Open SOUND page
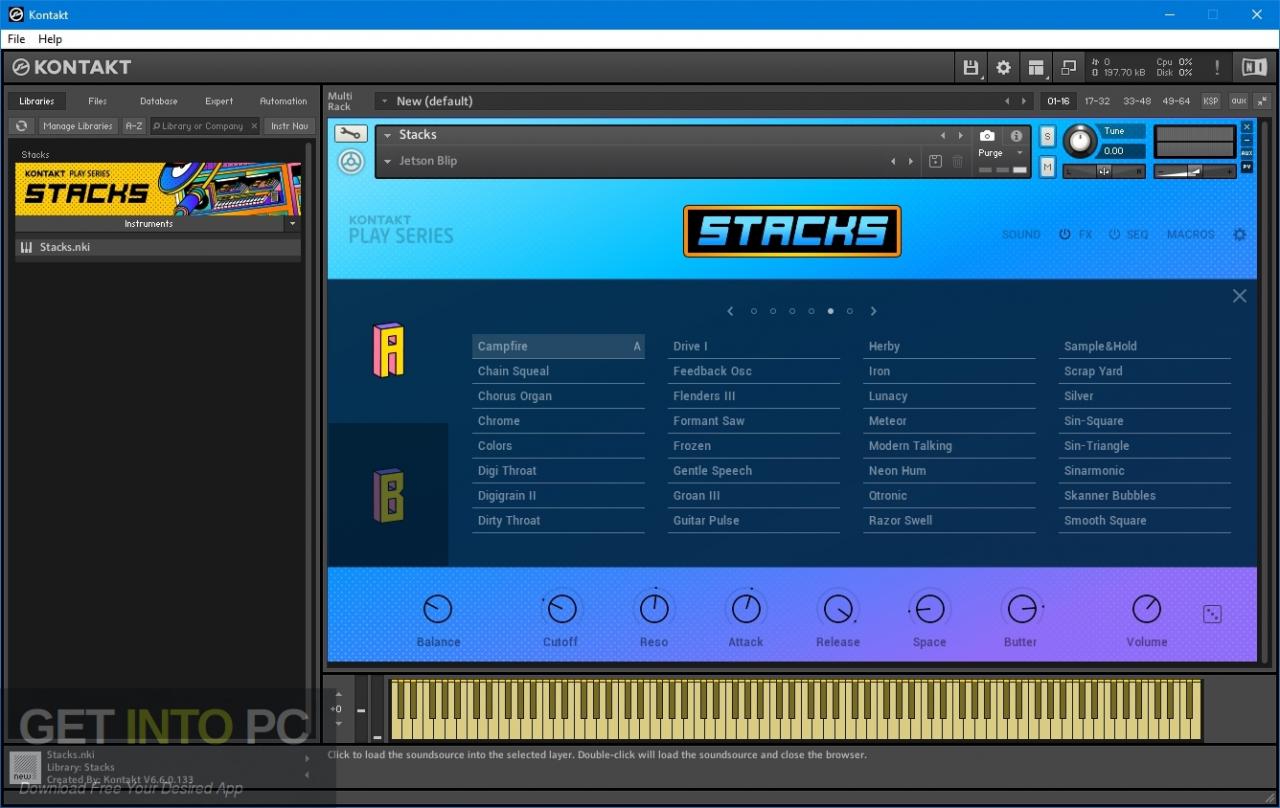This screenshot has width=1280, height=808. pos(1021,235)
